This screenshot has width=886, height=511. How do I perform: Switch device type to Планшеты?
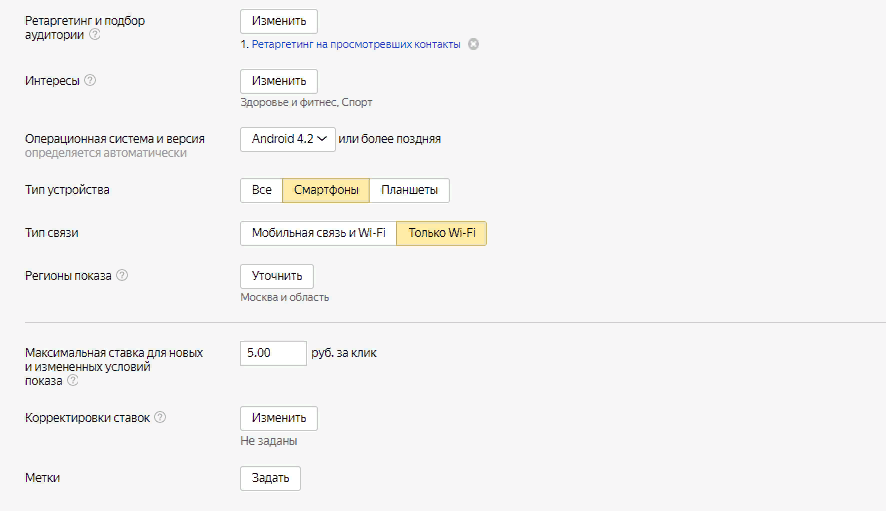(410, 190)
